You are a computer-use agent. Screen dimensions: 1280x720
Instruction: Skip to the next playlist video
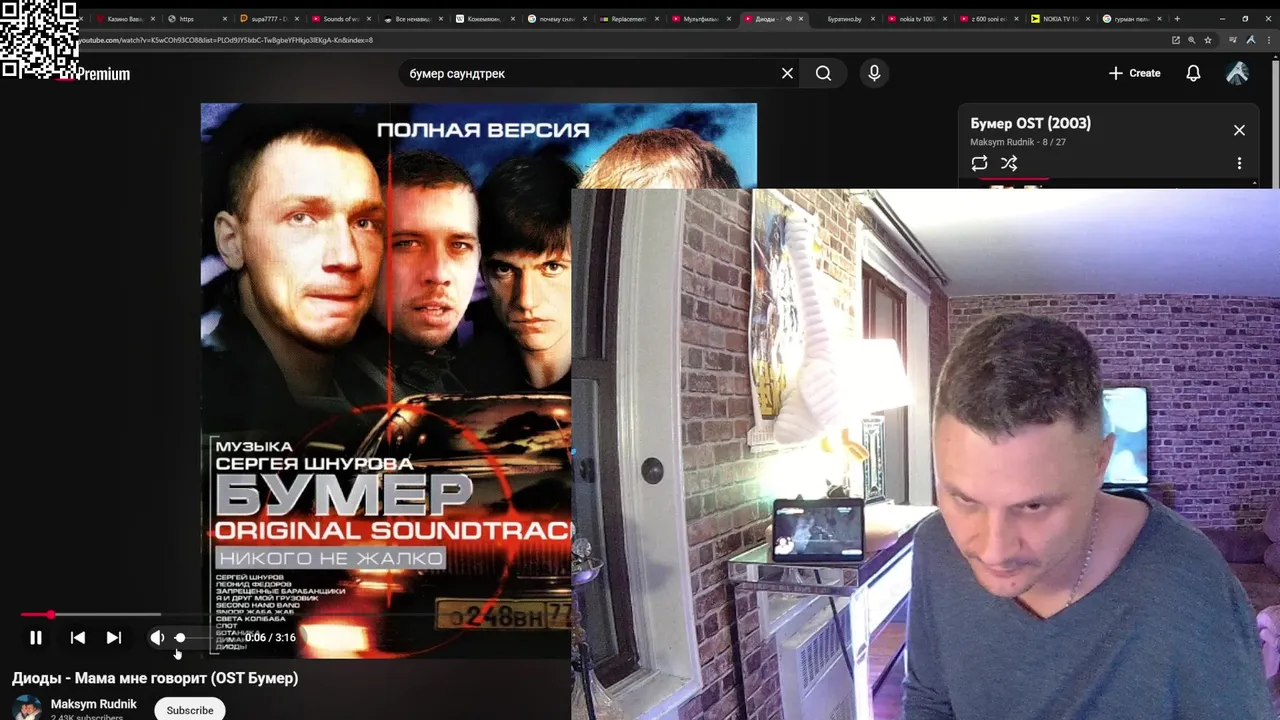coord(114,637)
